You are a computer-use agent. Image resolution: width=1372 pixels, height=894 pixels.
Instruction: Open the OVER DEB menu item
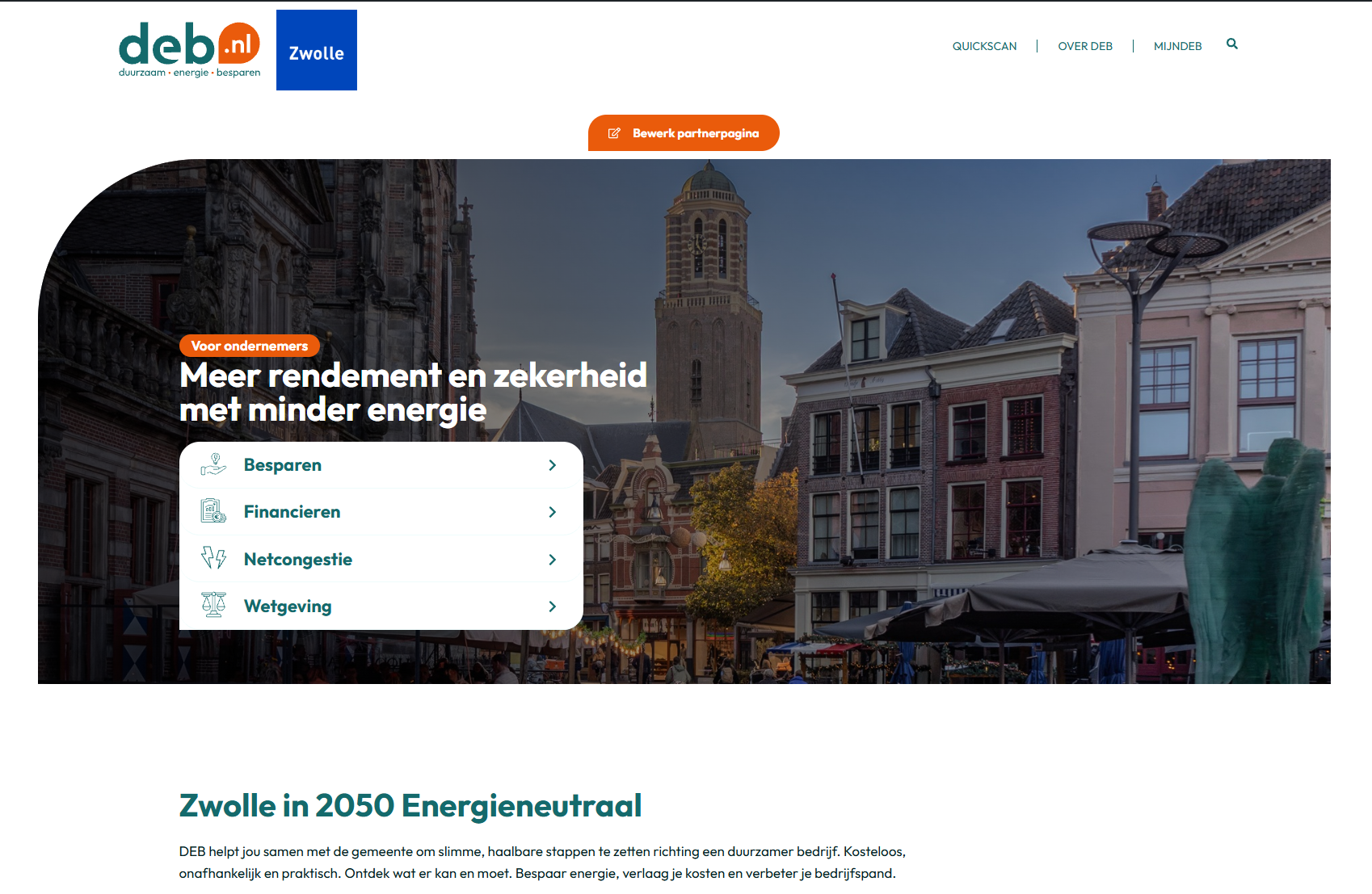pos(1085,46)
